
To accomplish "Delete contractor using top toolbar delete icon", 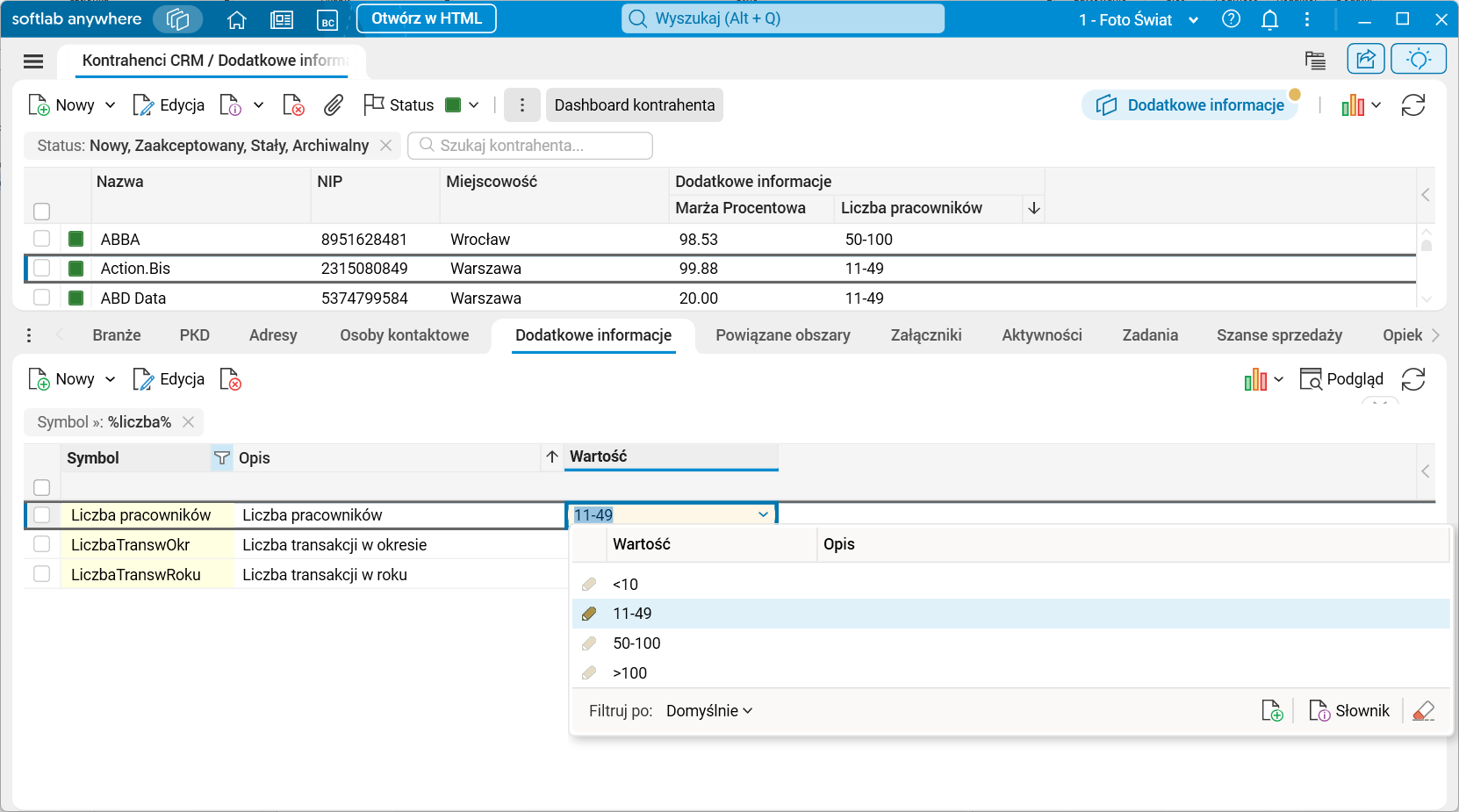I will [293, 105].
